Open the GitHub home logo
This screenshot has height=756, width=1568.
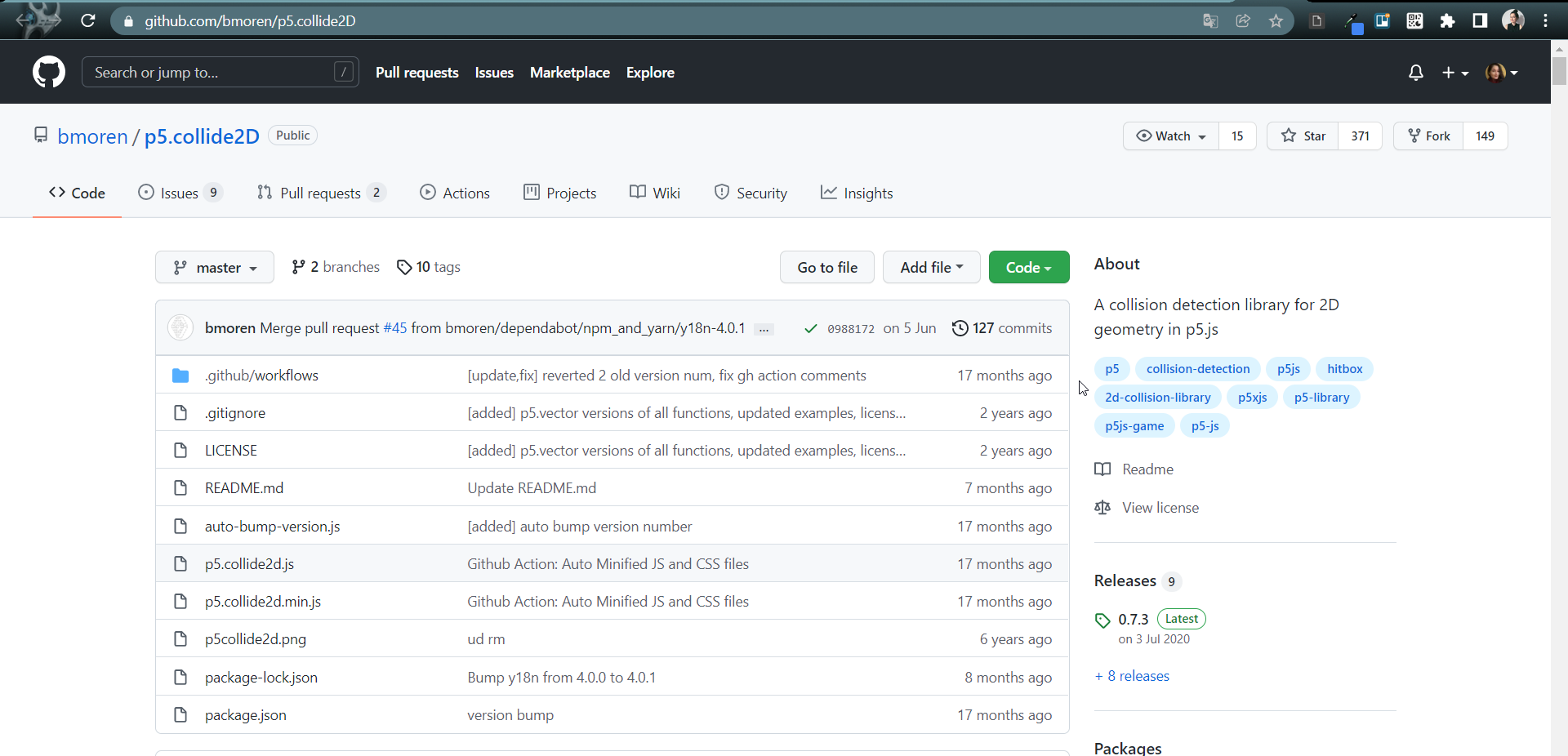pyautogui.click(x=49, y=73)
